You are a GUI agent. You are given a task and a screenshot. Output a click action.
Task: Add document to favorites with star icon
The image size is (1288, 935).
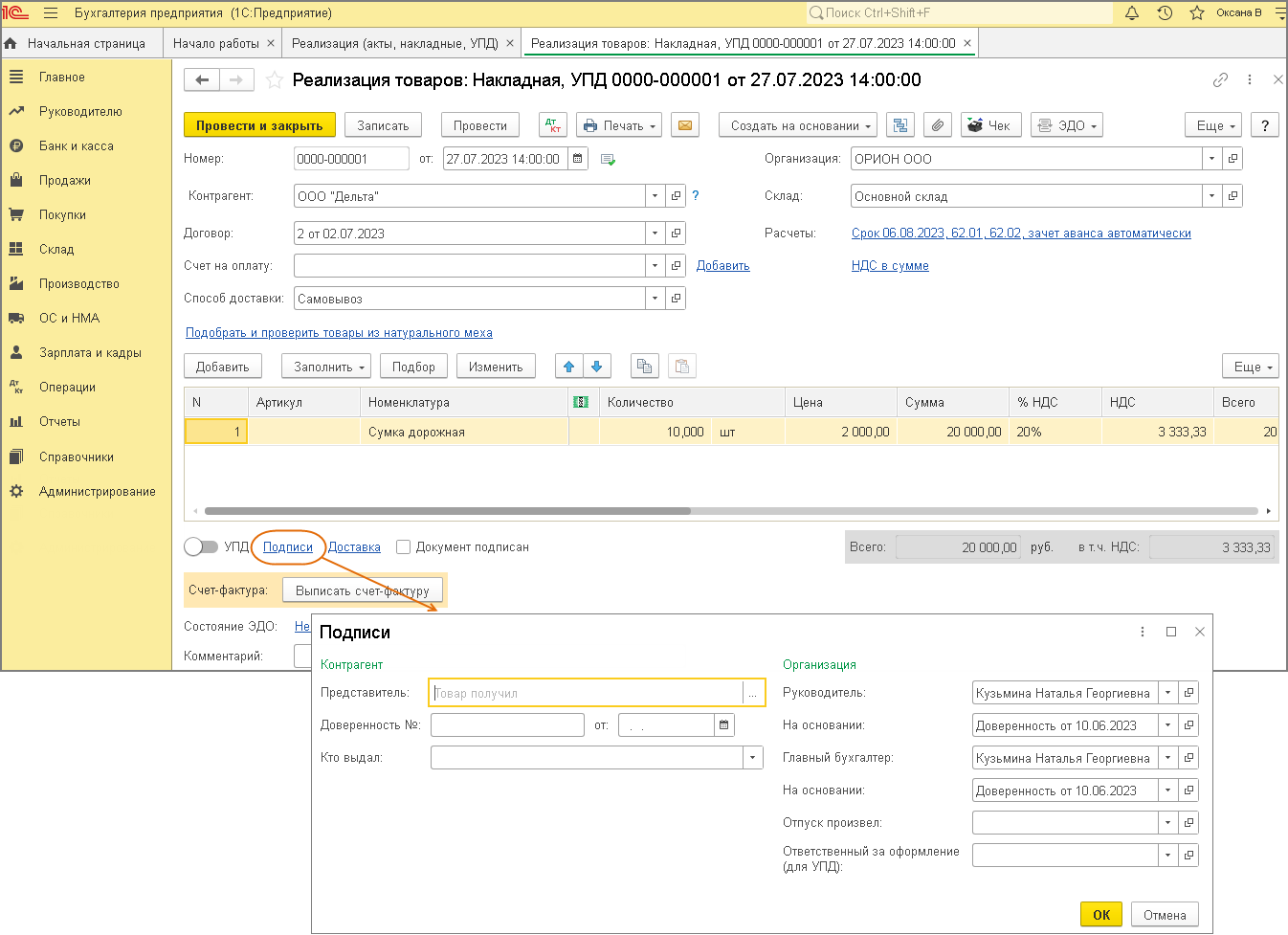click(275, 80)
